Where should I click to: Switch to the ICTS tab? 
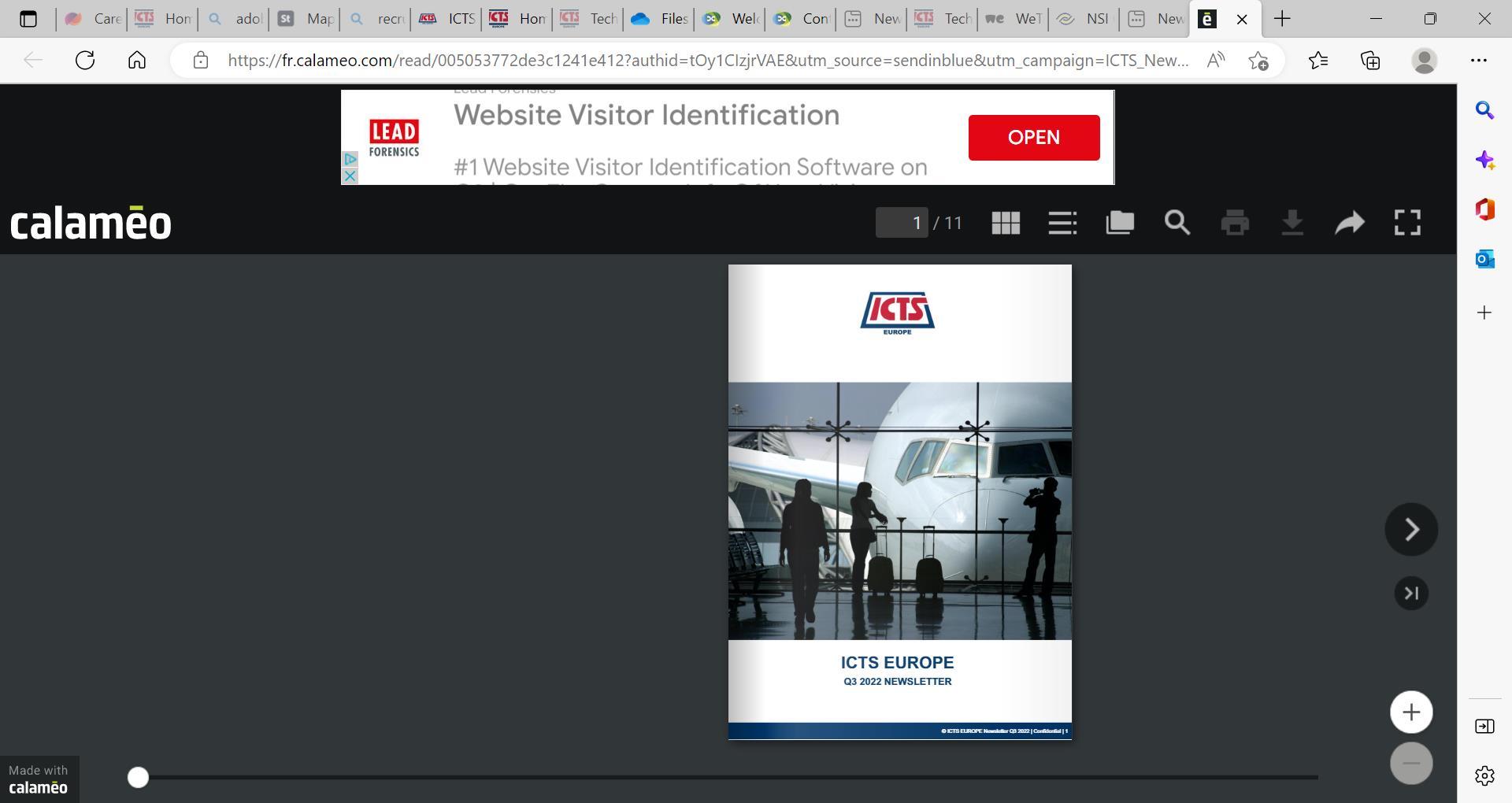coord(446,19)
